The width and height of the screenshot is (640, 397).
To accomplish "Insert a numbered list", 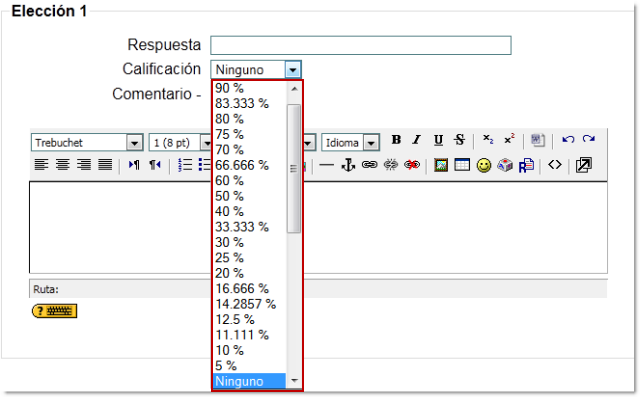I will click(x=184, y=165).
